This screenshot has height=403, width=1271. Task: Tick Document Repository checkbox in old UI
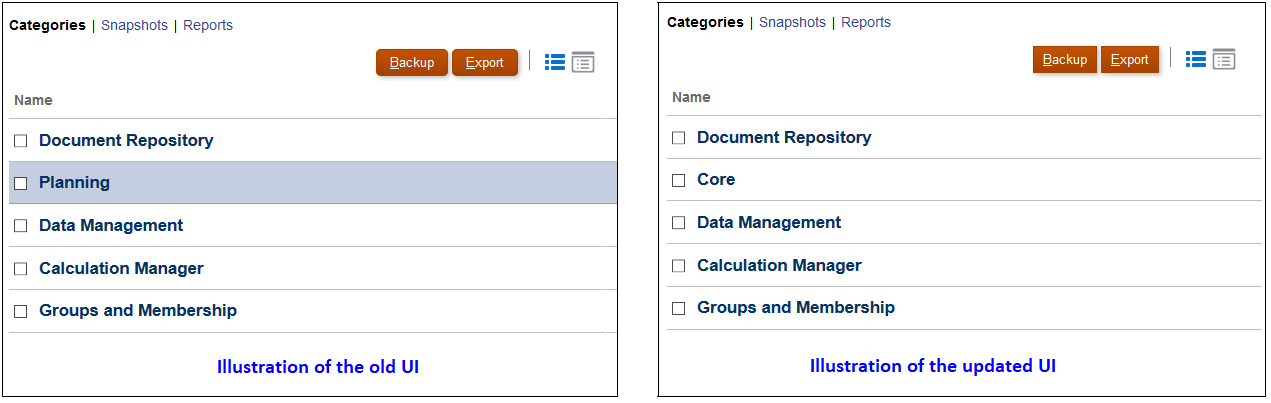tap(21, 141)
